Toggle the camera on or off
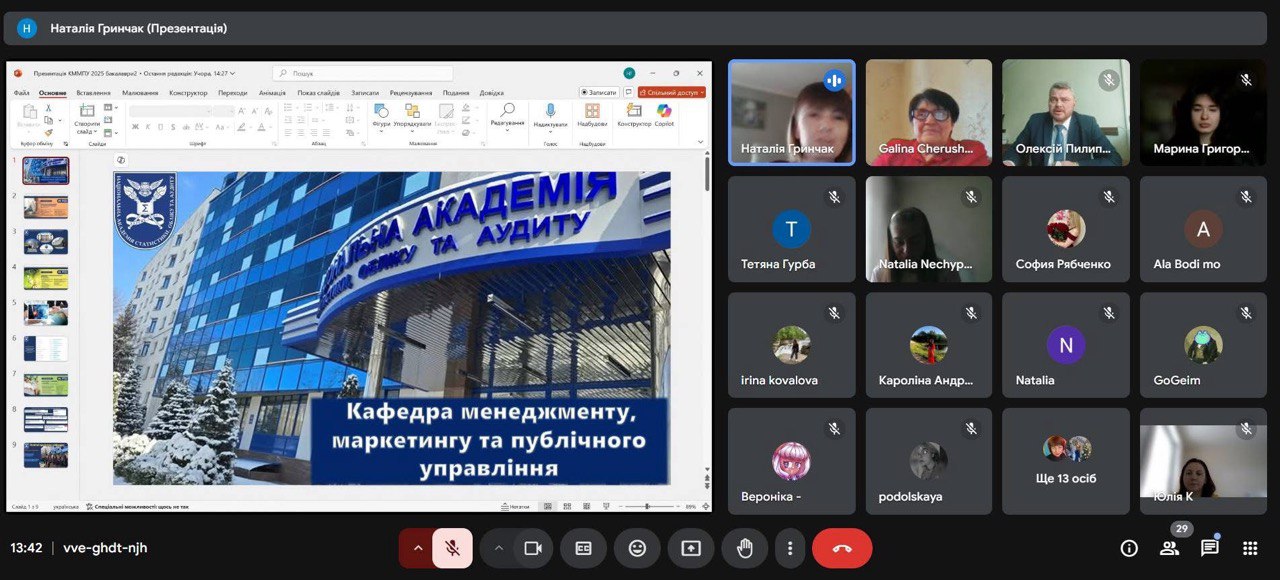Image resolution: width=1280 pixels, height=580 pixels. 533,548
